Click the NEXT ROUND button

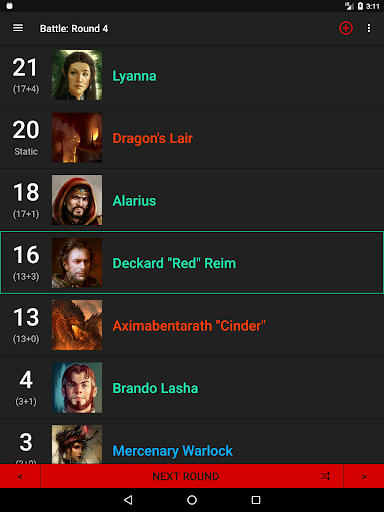[186, 476]
